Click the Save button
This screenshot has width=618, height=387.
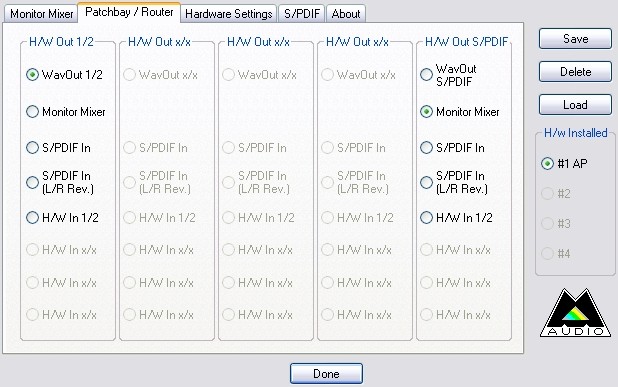point(575,39)
